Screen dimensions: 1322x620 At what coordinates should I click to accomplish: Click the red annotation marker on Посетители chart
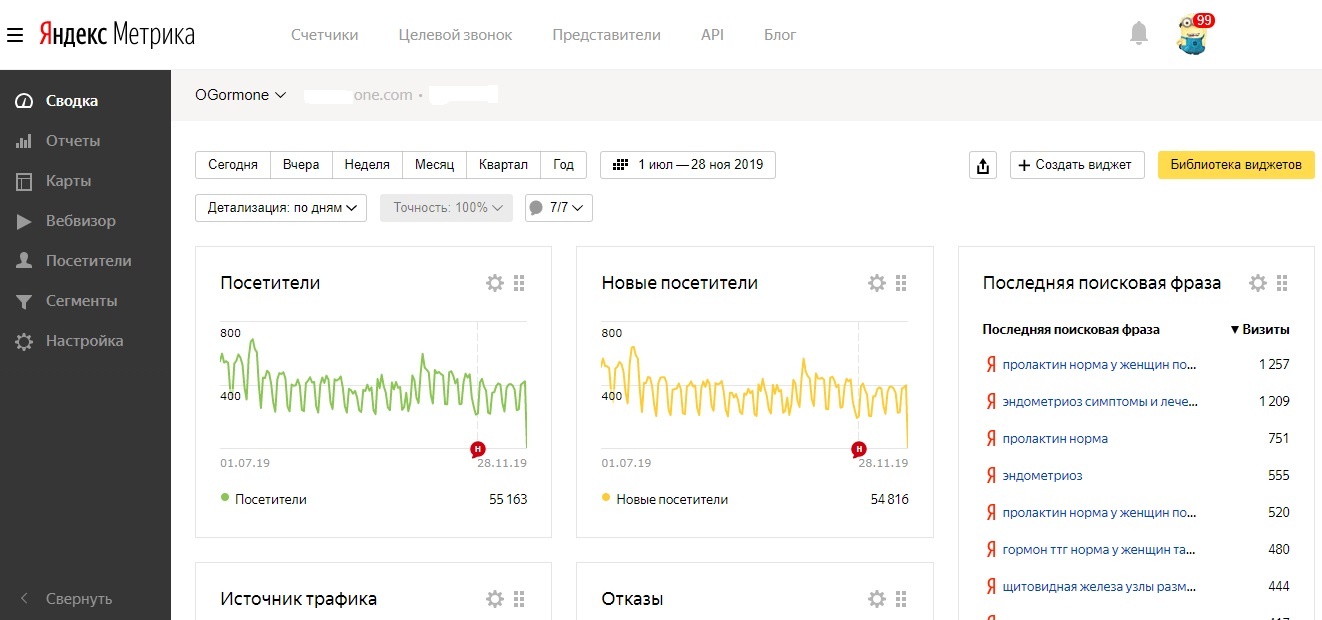coord(478,449)
